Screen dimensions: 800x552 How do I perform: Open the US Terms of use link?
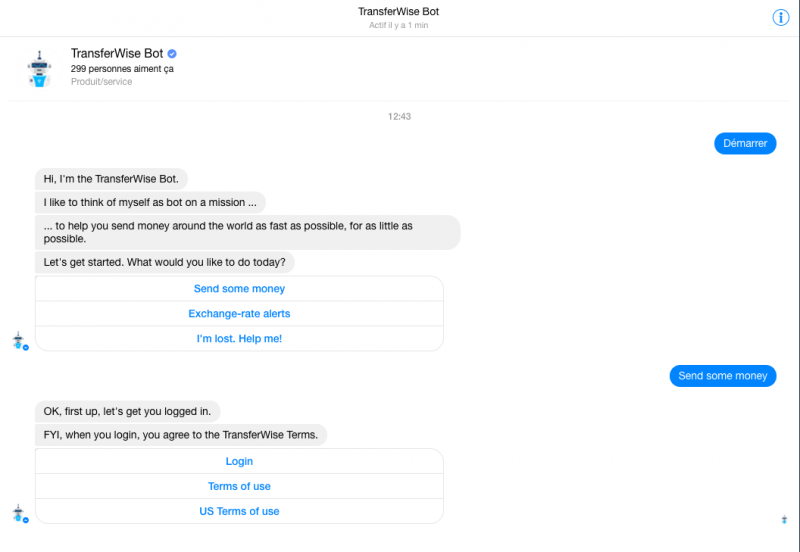pos(239,511)
